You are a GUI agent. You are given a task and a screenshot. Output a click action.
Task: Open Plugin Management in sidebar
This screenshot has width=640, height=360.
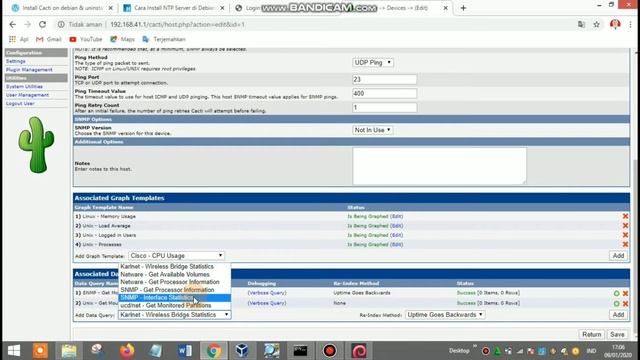[29, 70]
